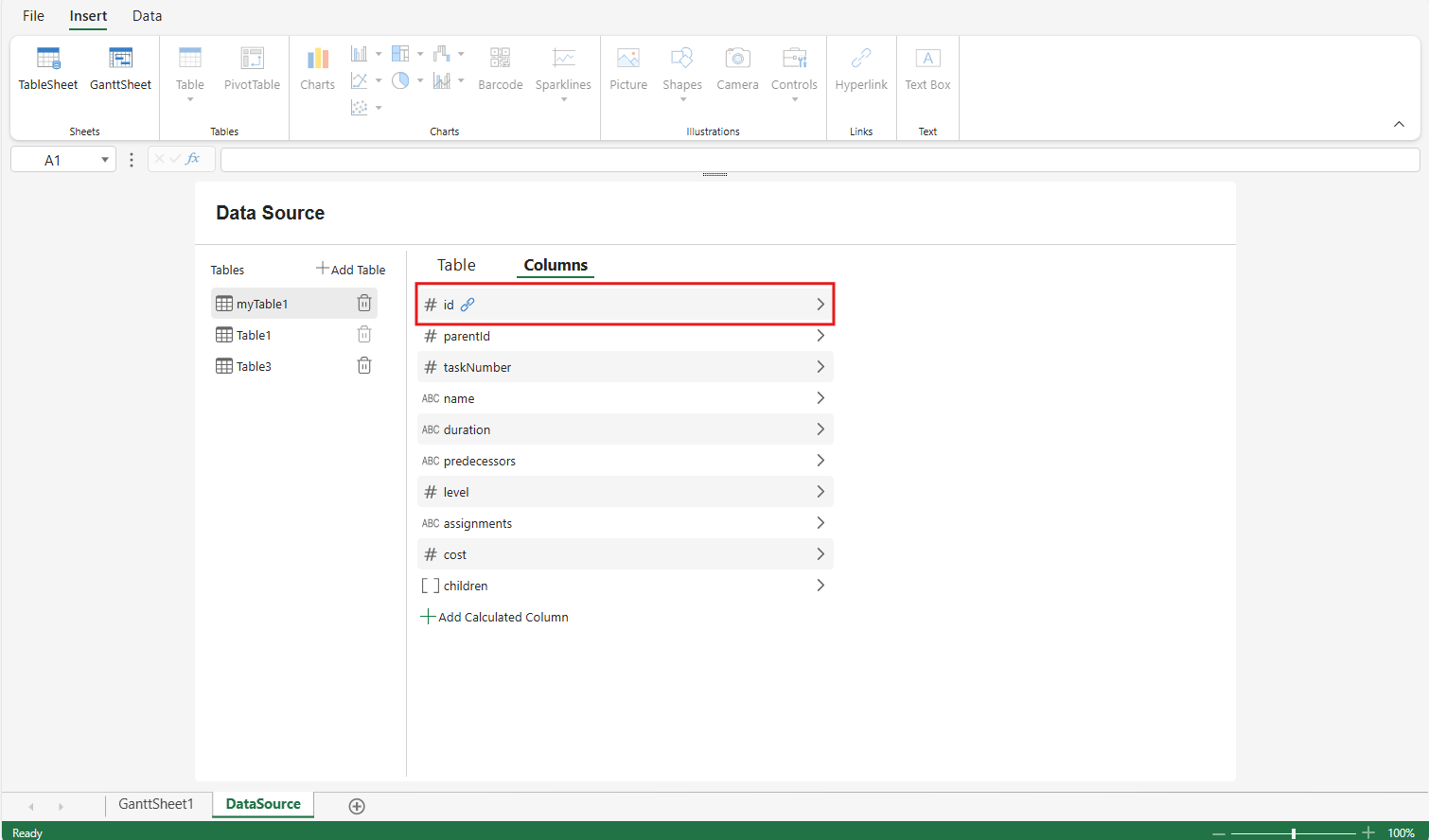
Task: Select the line chart icon
Action: [360, 80]
